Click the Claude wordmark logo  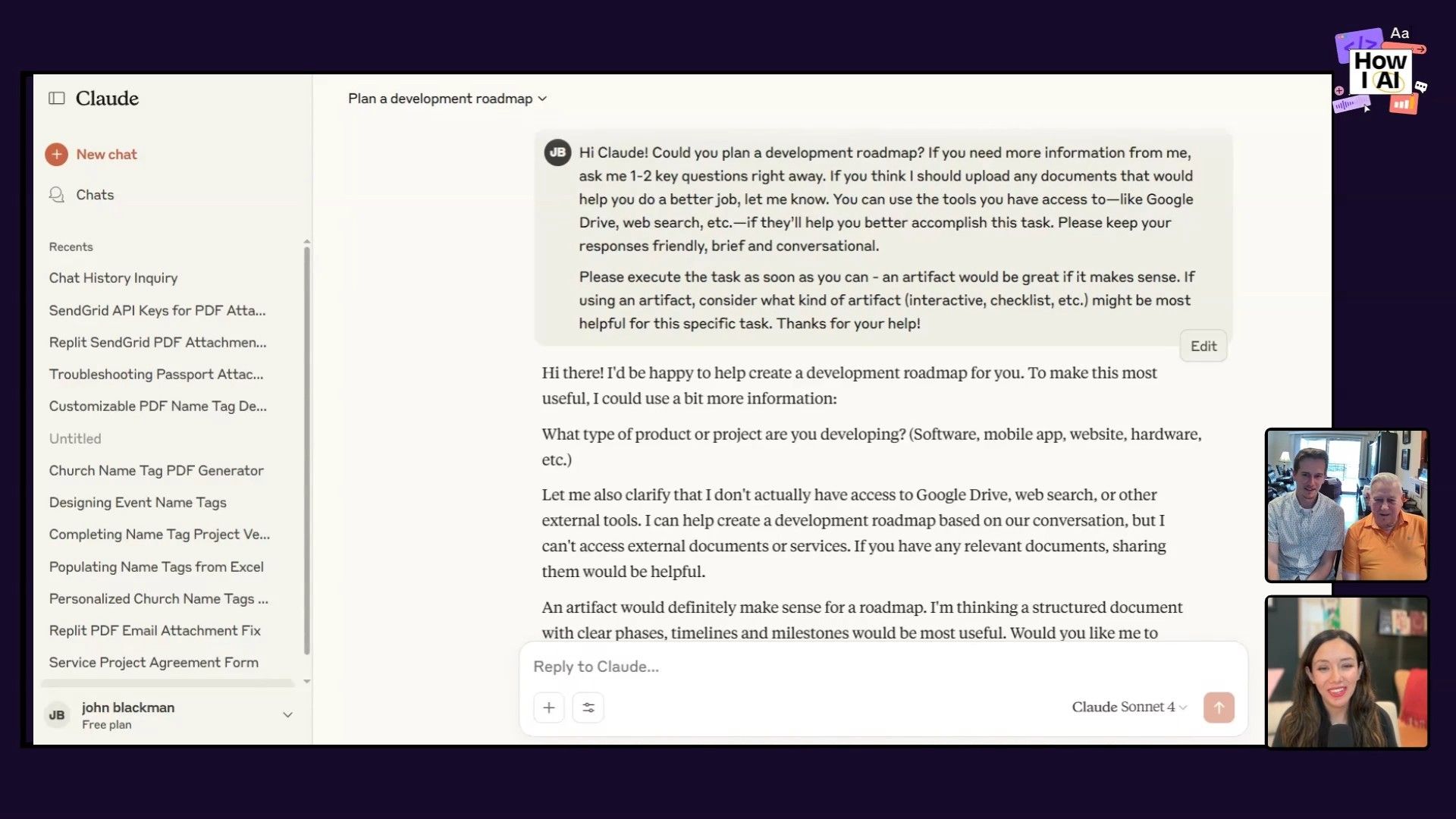107,98
